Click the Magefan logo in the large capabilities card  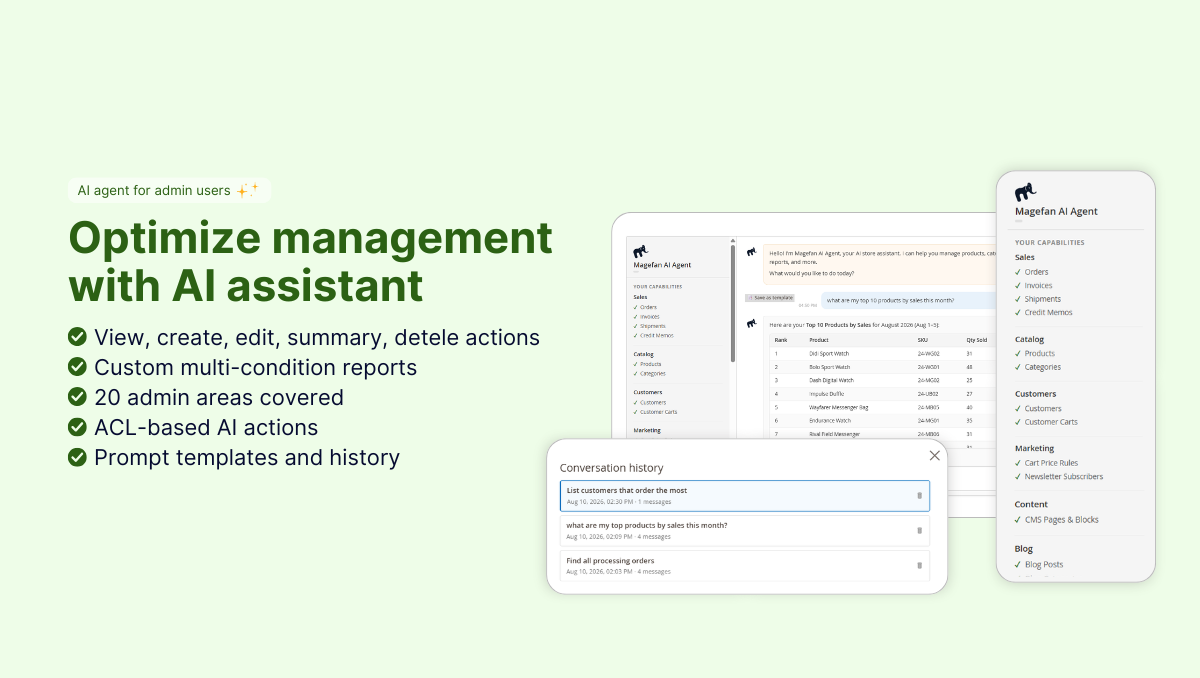coord(1025,192)
